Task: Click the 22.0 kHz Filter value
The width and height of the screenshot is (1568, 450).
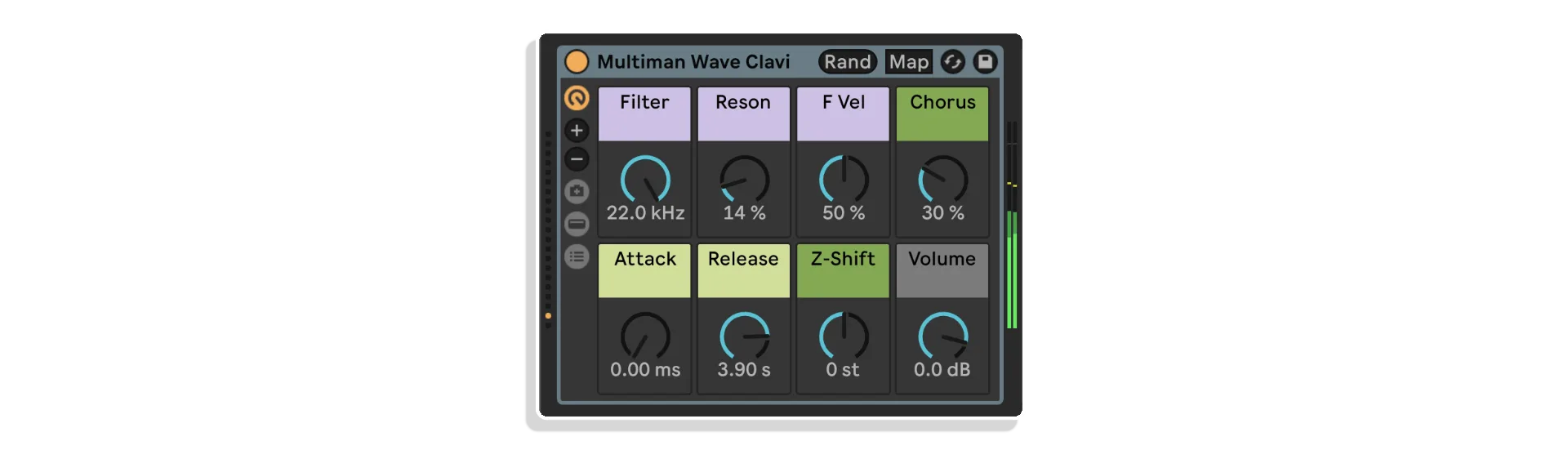Action: [x=645, y=213]
